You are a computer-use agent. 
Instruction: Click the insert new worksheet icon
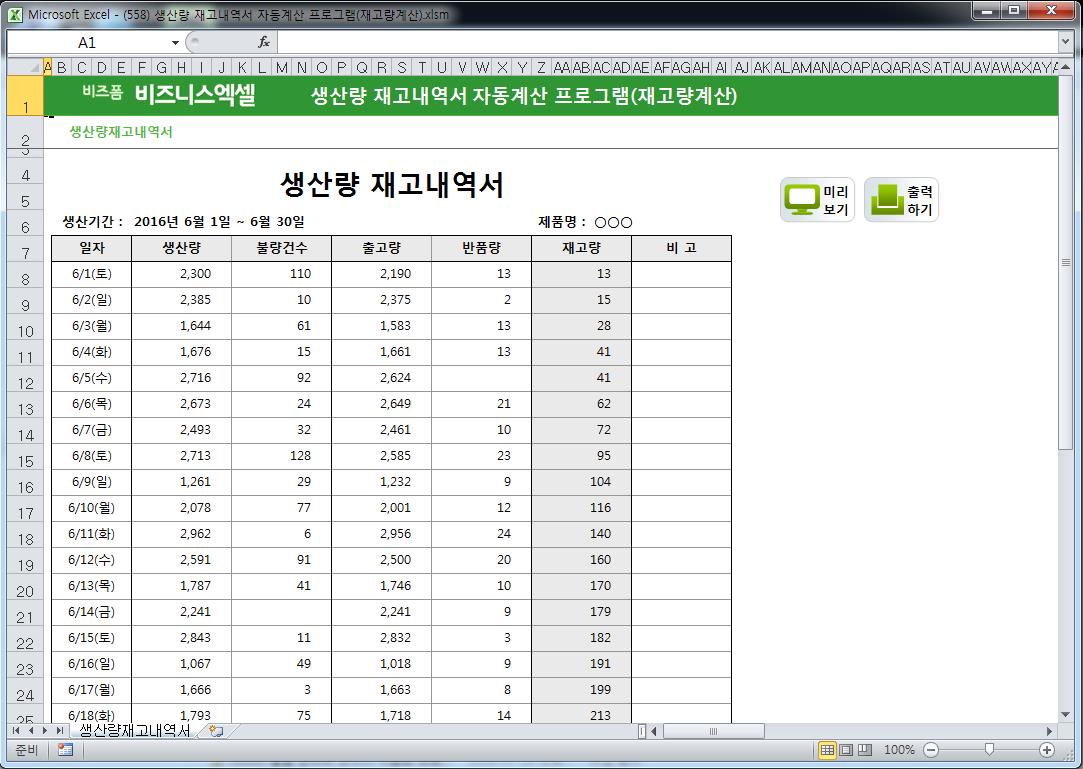click(216, 730)
